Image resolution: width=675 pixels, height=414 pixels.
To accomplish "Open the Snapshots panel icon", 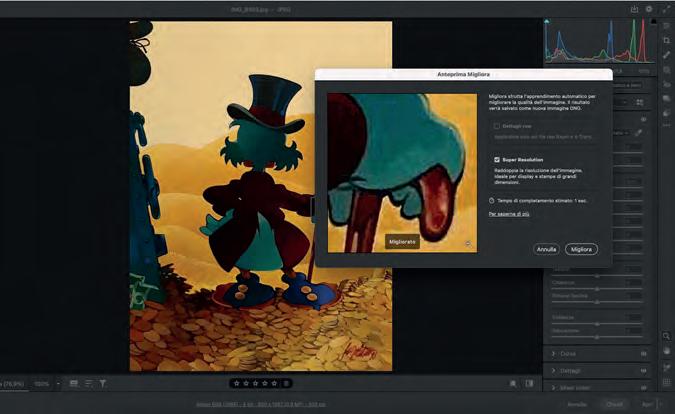I will click(666, 99).
